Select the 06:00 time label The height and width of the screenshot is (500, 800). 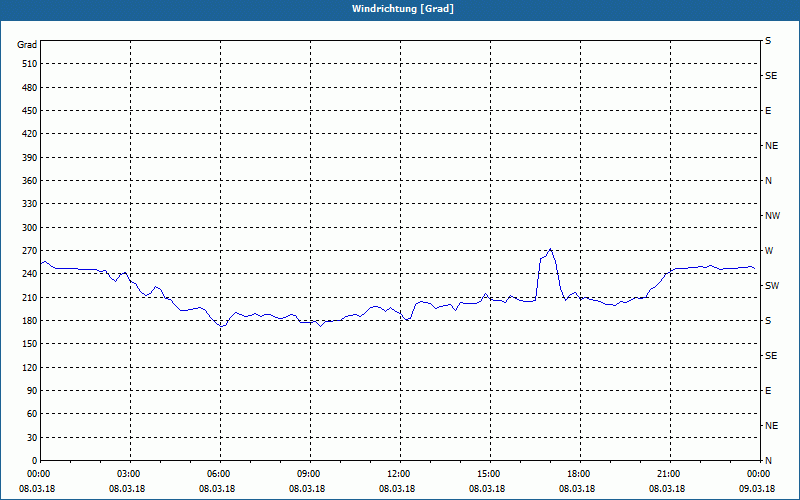tap(220, 474)
